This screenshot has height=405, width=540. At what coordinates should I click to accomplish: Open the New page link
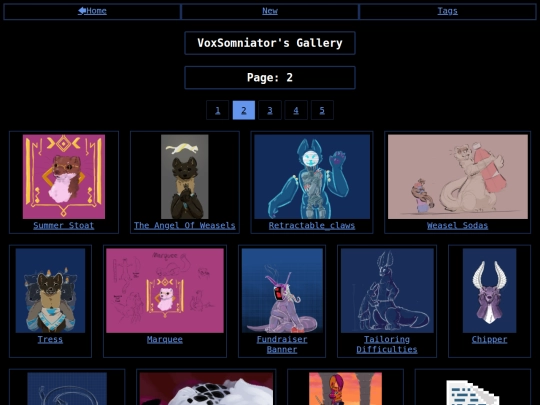pos(270,11)
